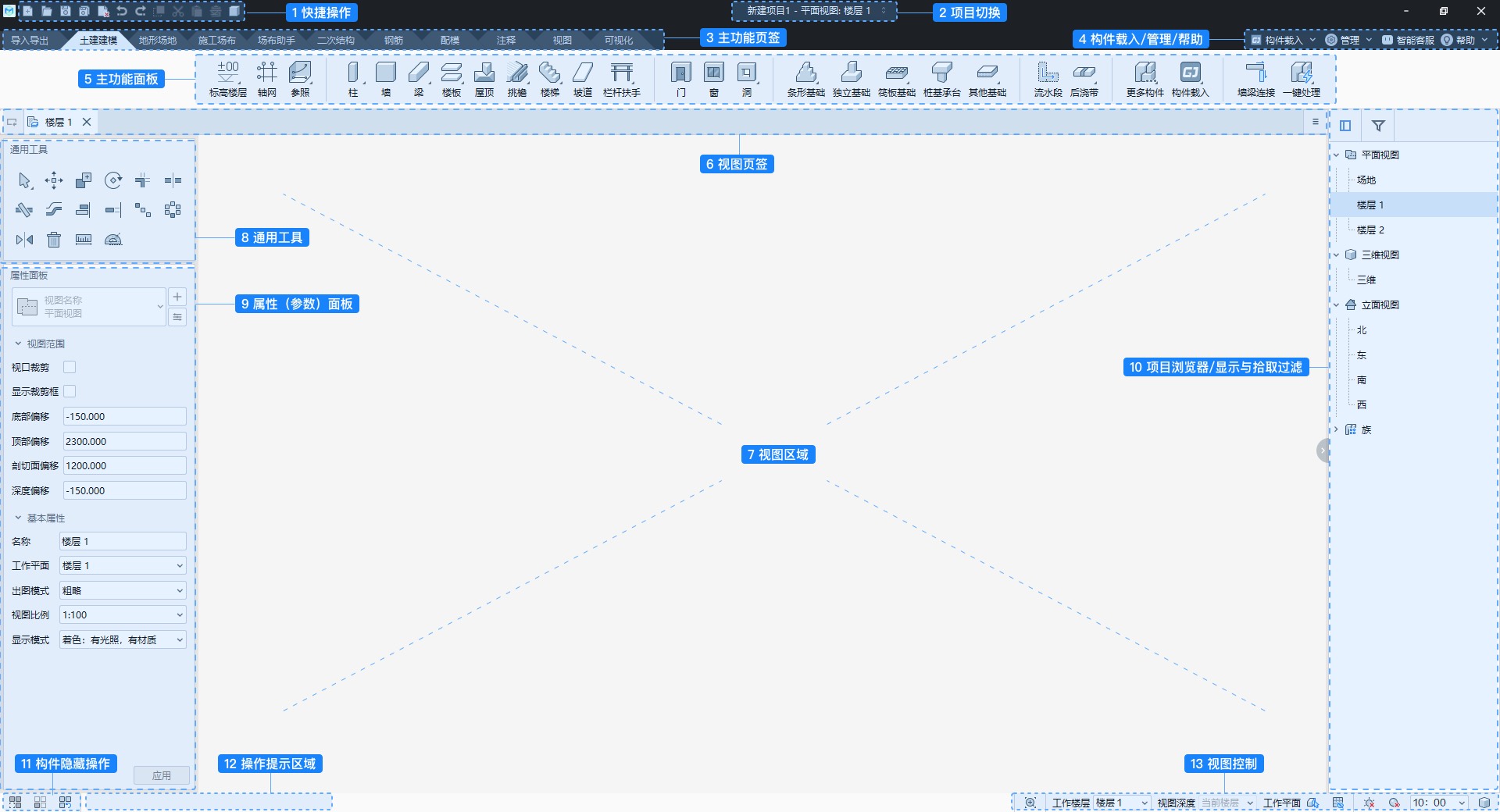Click the 名称 input field
The image size is (1500, 812).
tap(123, 541)
